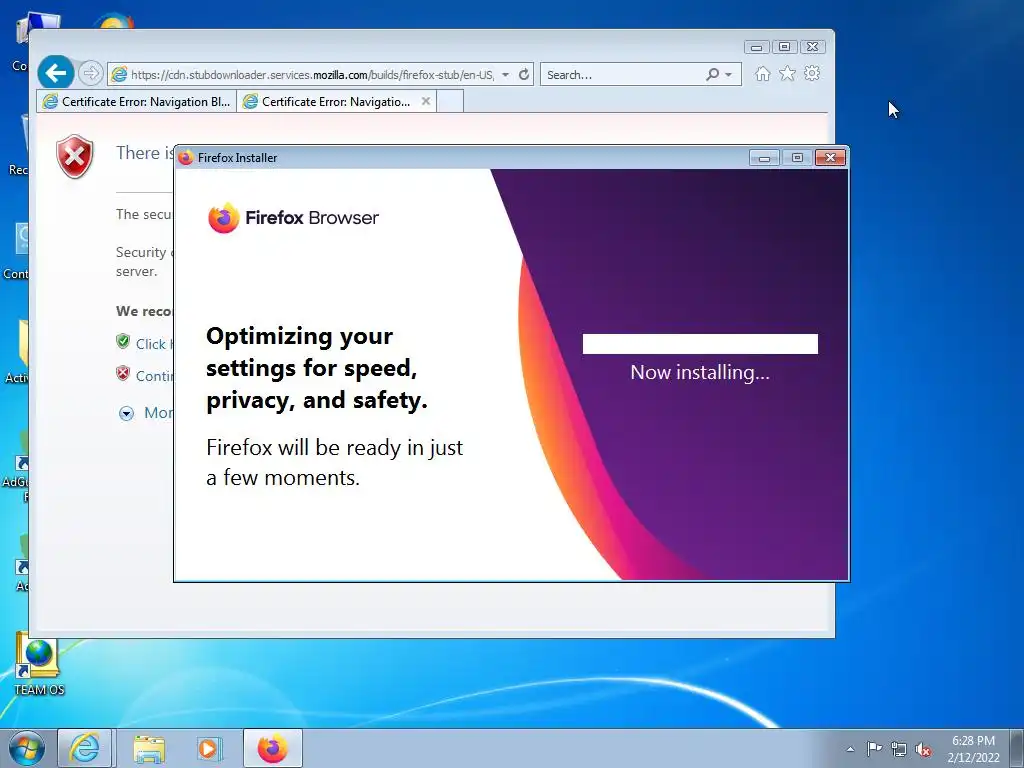The height and width of the screenshot is (768, 1024).
Task: Open a new blank tab in Internet Explorer
Action: [450, 101]
